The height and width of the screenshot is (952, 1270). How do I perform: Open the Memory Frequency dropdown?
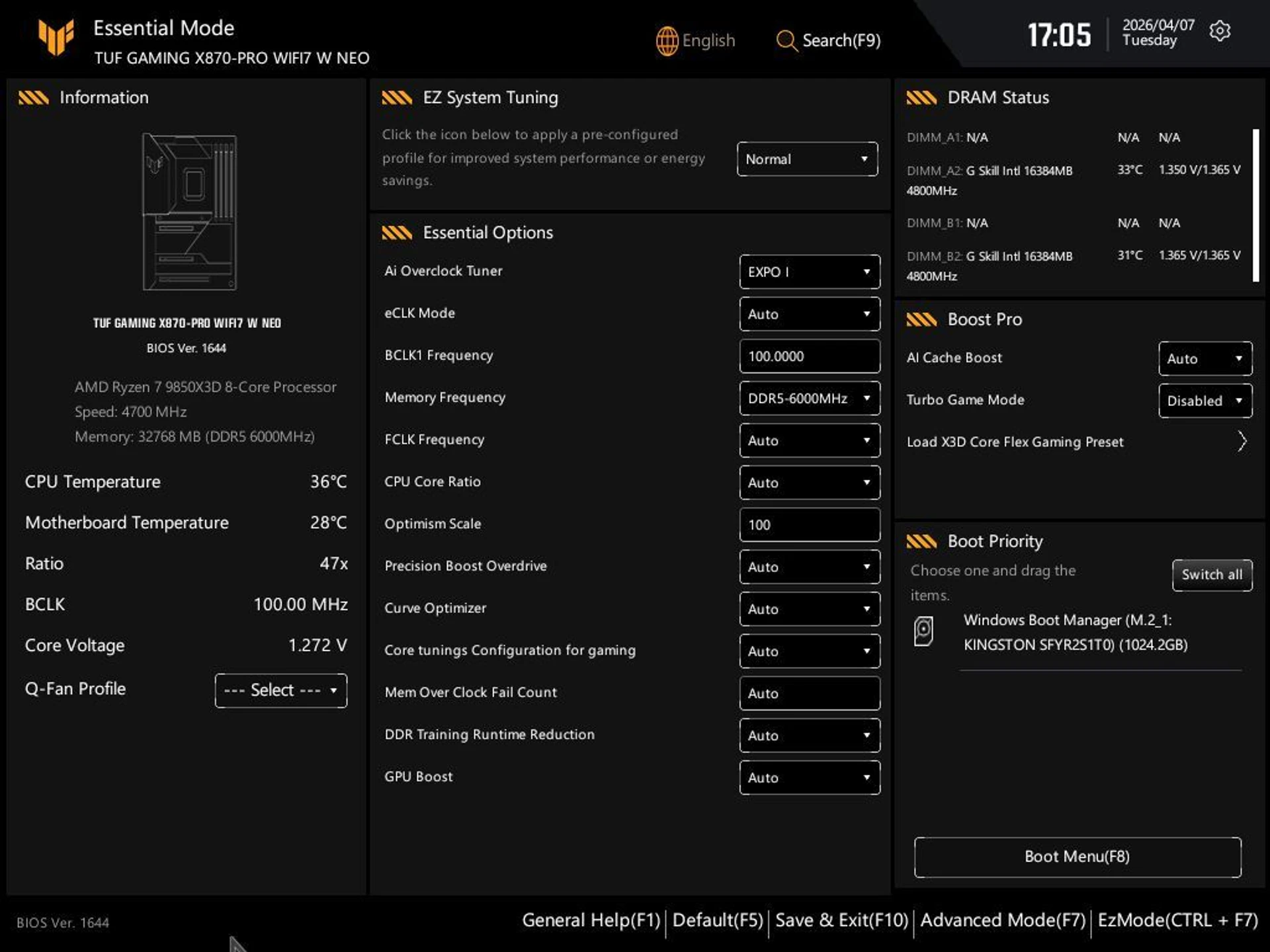810,398
